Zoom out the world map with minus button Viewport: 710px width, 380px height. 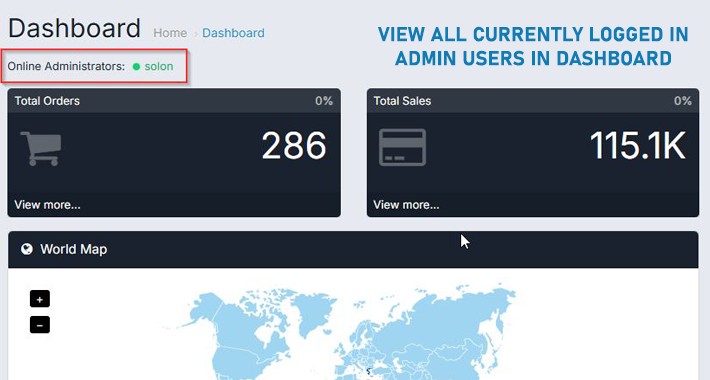40,325
